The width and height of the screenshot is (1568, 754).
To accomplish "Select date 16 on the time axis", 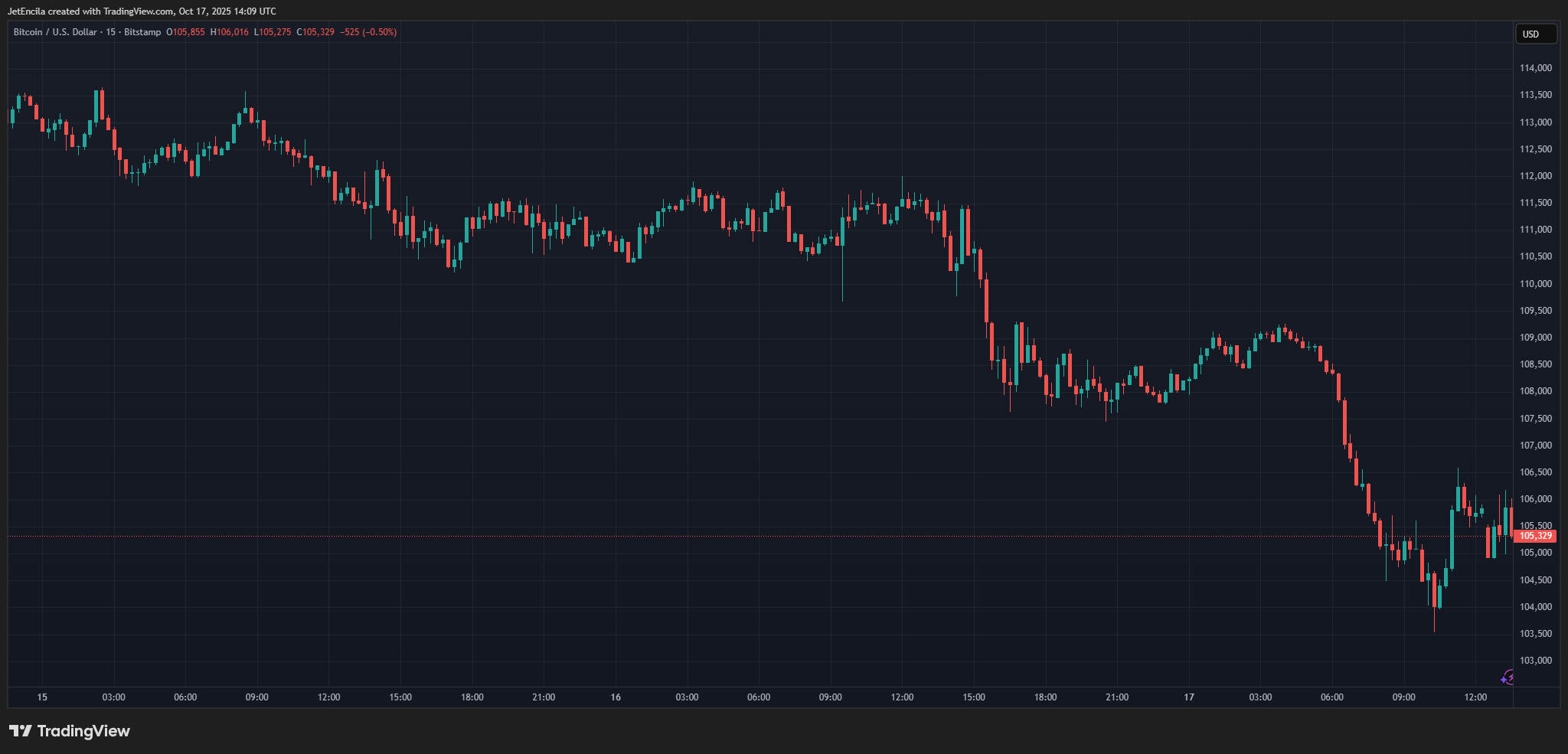I will point(616,697).
